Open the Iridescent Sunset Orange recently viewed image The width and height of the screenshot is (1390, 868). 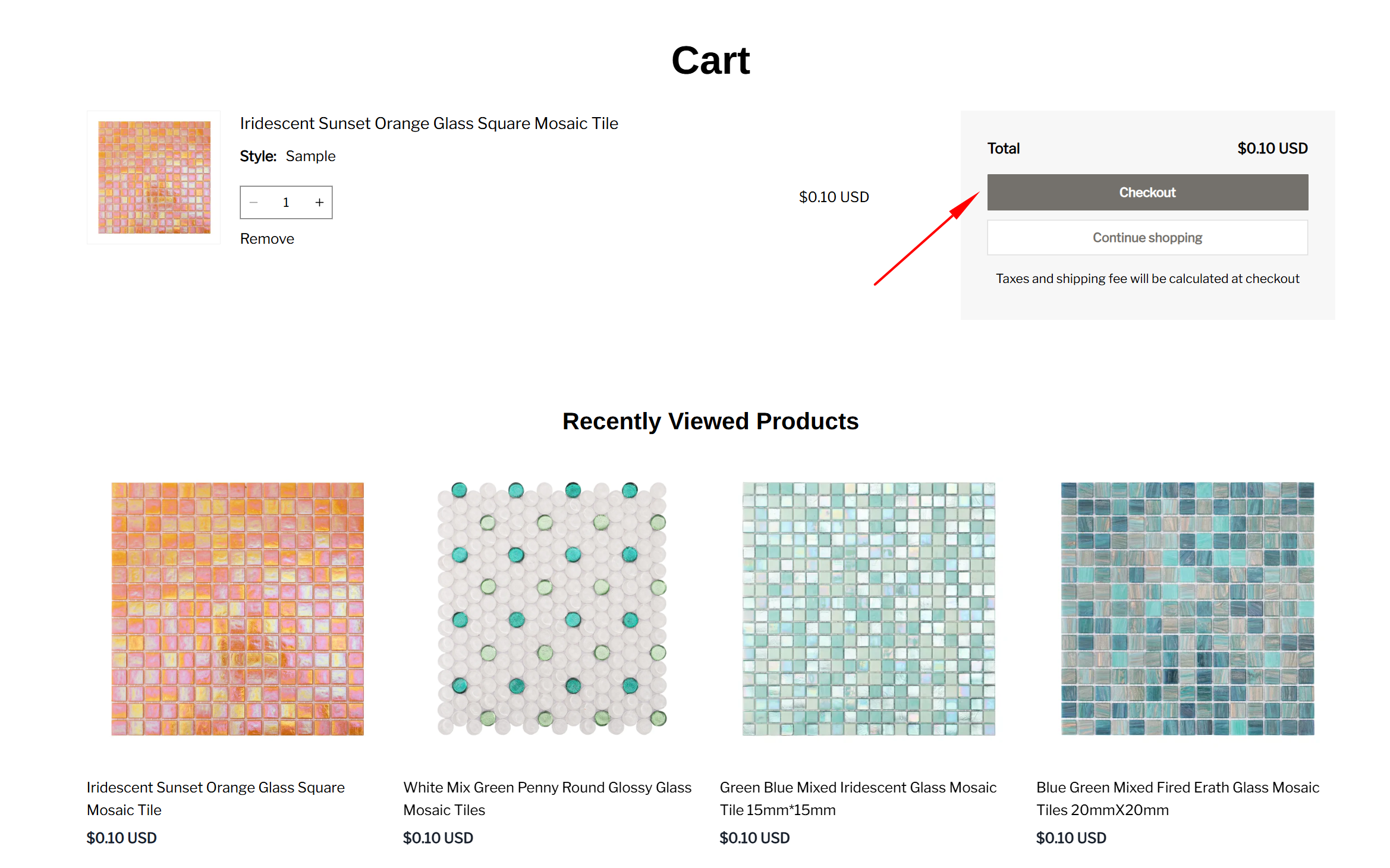pyautogui.click(x=237, y=608)
